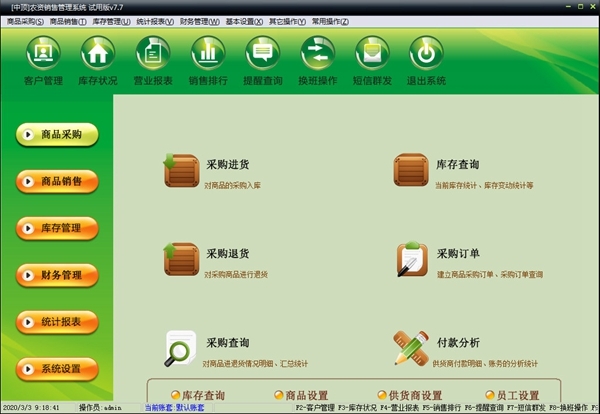Open the 短信群发 envelope icon
This screenshot has height=414, width=600.
tap(372, 53)
